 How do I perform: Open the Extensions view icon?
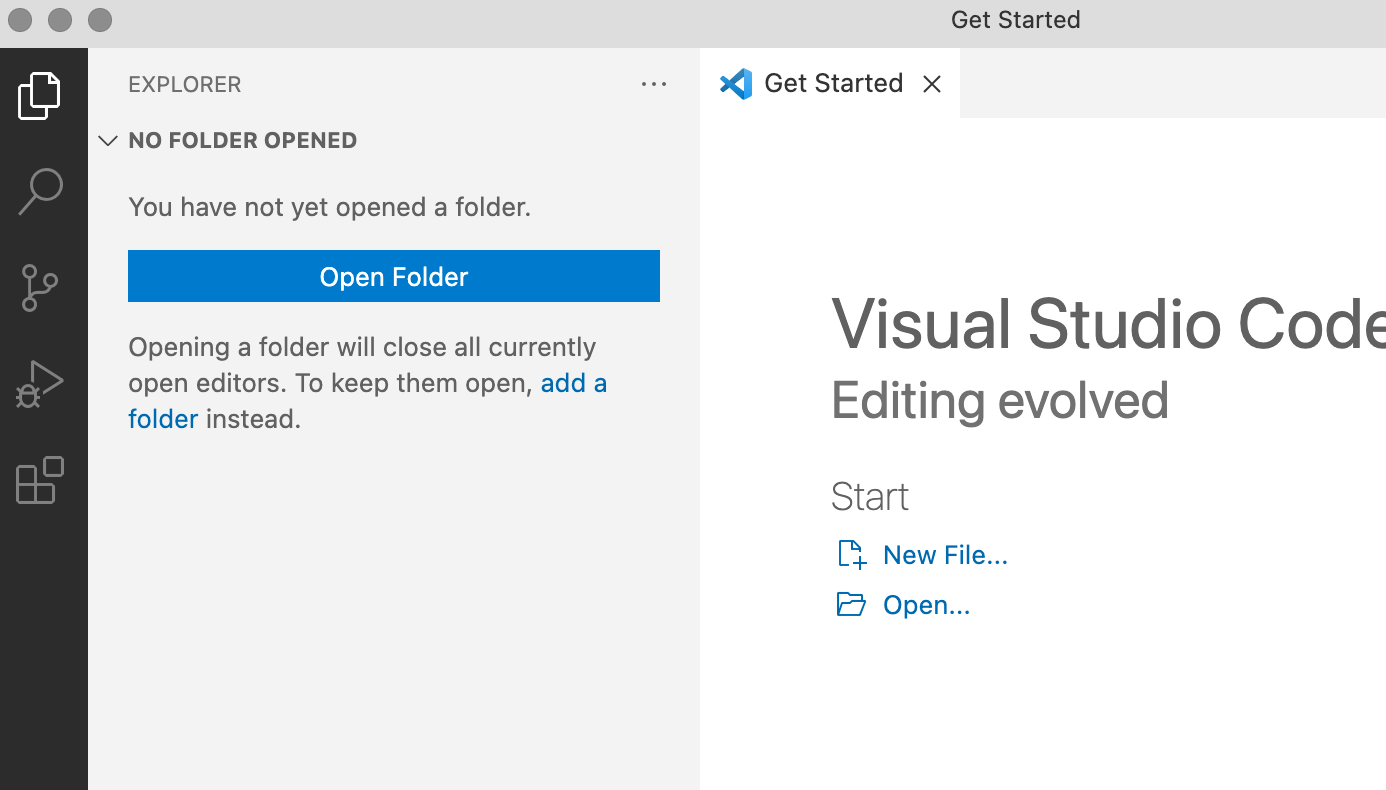pos(40,481)
